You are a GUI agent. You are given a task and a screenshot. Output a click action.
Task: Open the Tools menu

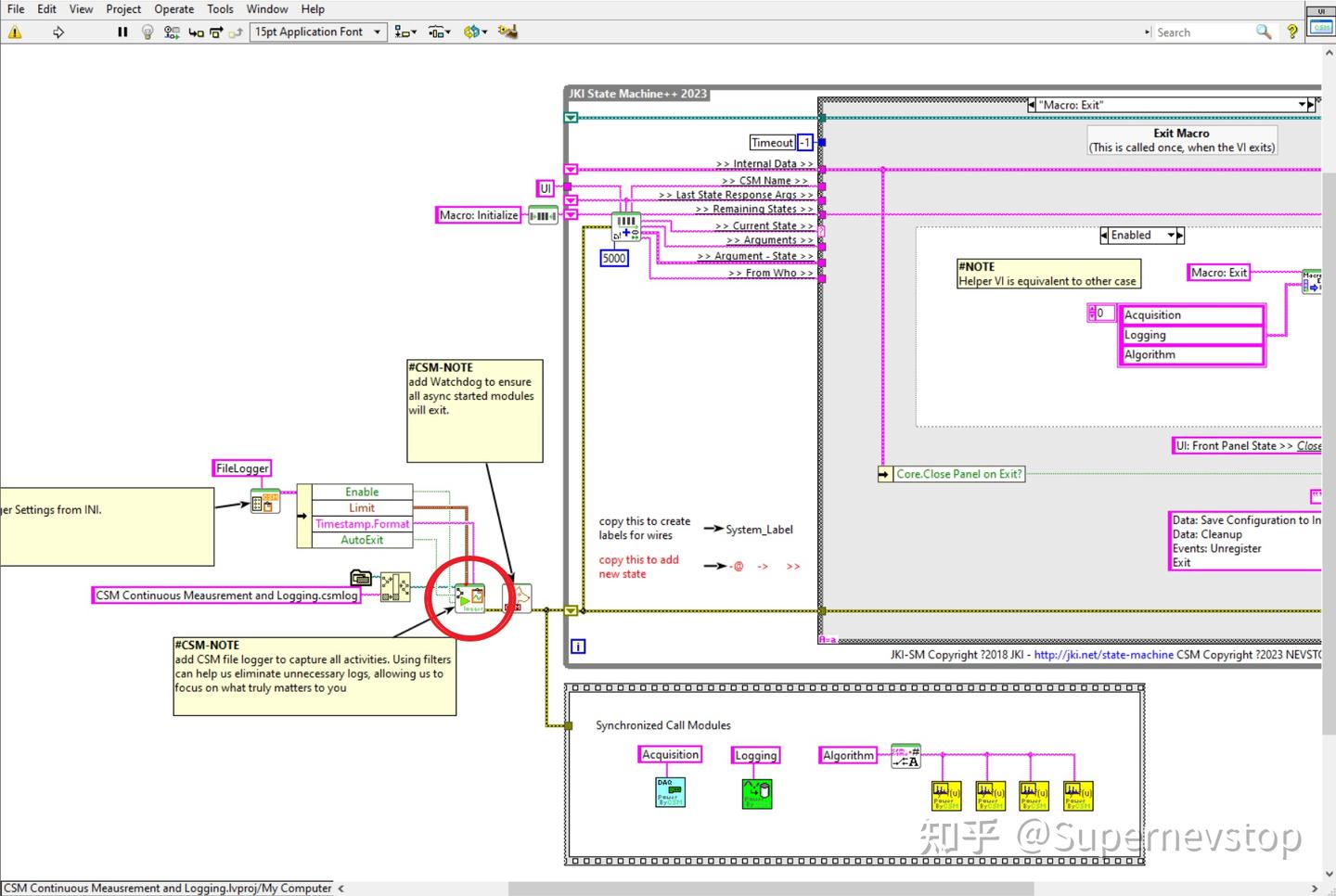(x=220, y=9)
